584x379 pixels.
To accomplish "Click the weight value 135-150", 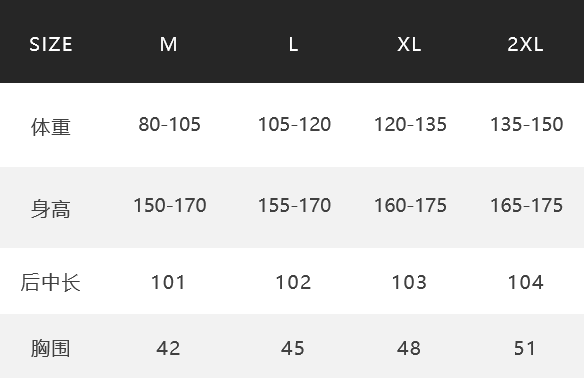I will [526, 124].
